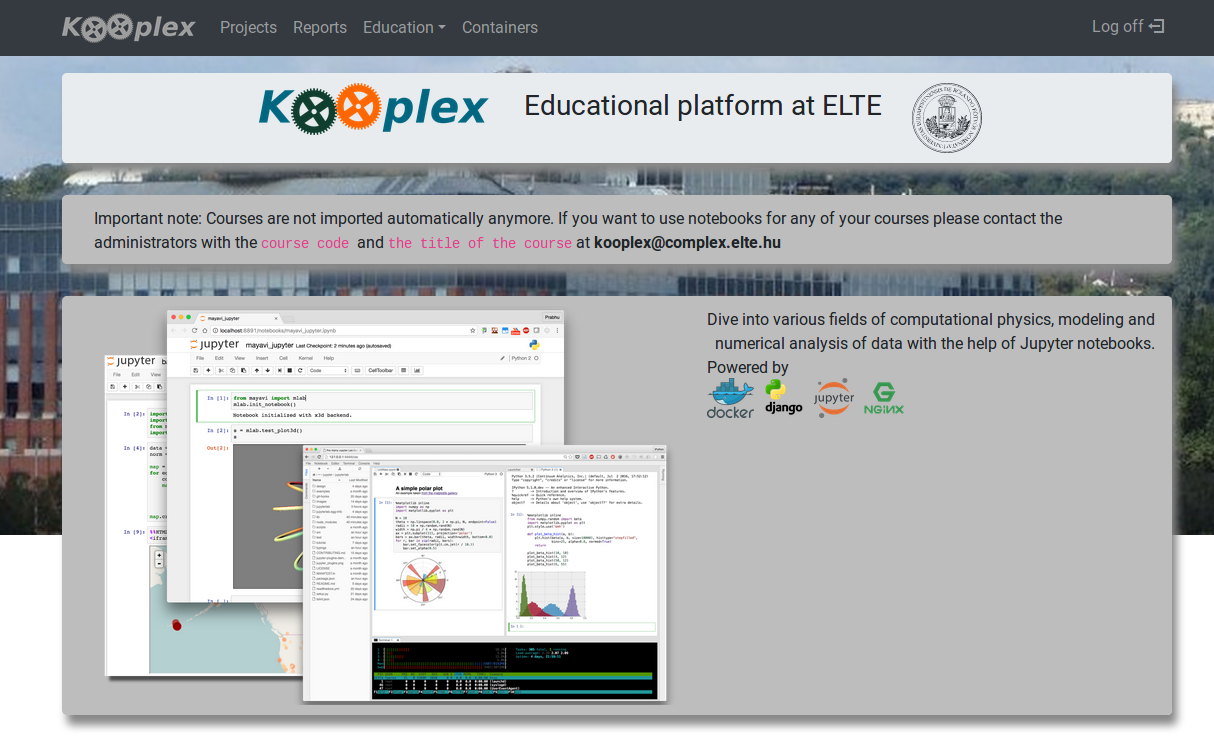
Task: Expand the Education dropdown menu
Action: click(x=404, y=27)
